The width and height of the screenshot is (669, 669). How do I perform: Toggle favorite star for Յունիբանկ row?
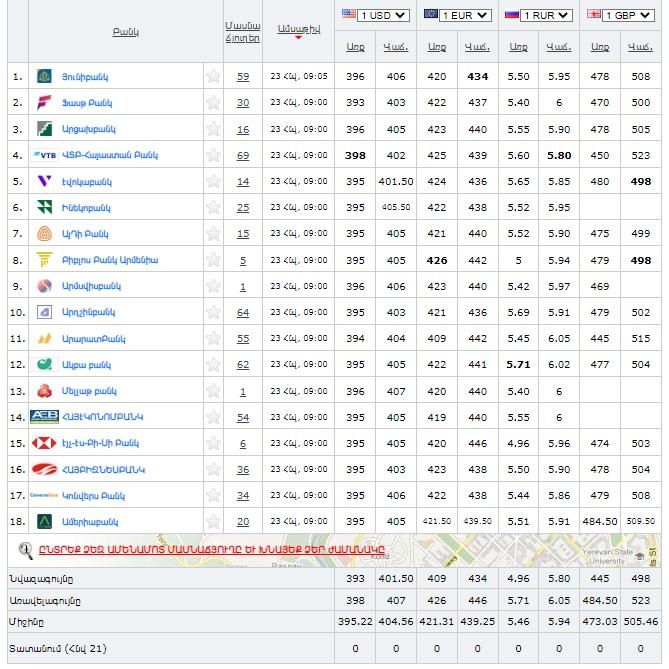pyautogui.click(x=212, y=77)
